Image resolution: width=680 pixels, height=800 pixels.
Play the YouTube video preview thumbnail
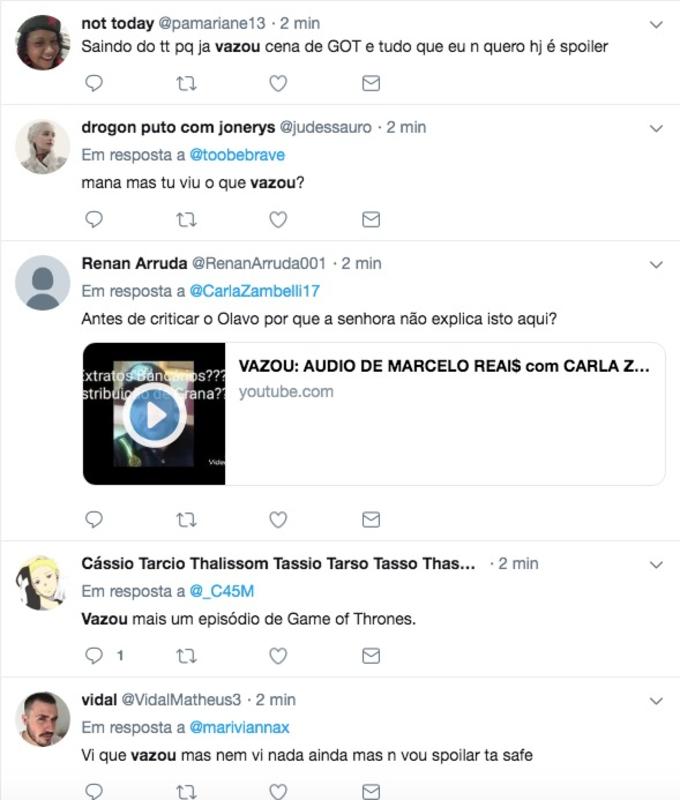(154, 414)
